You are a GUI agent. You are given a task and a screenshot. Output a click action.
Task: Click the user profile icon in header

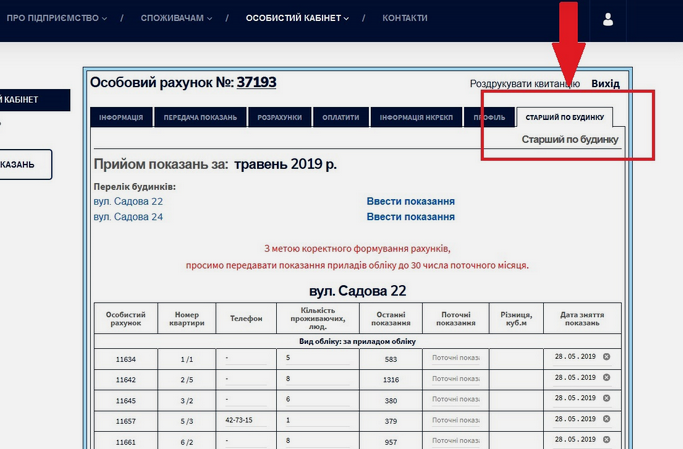click(x=608, y=19)
